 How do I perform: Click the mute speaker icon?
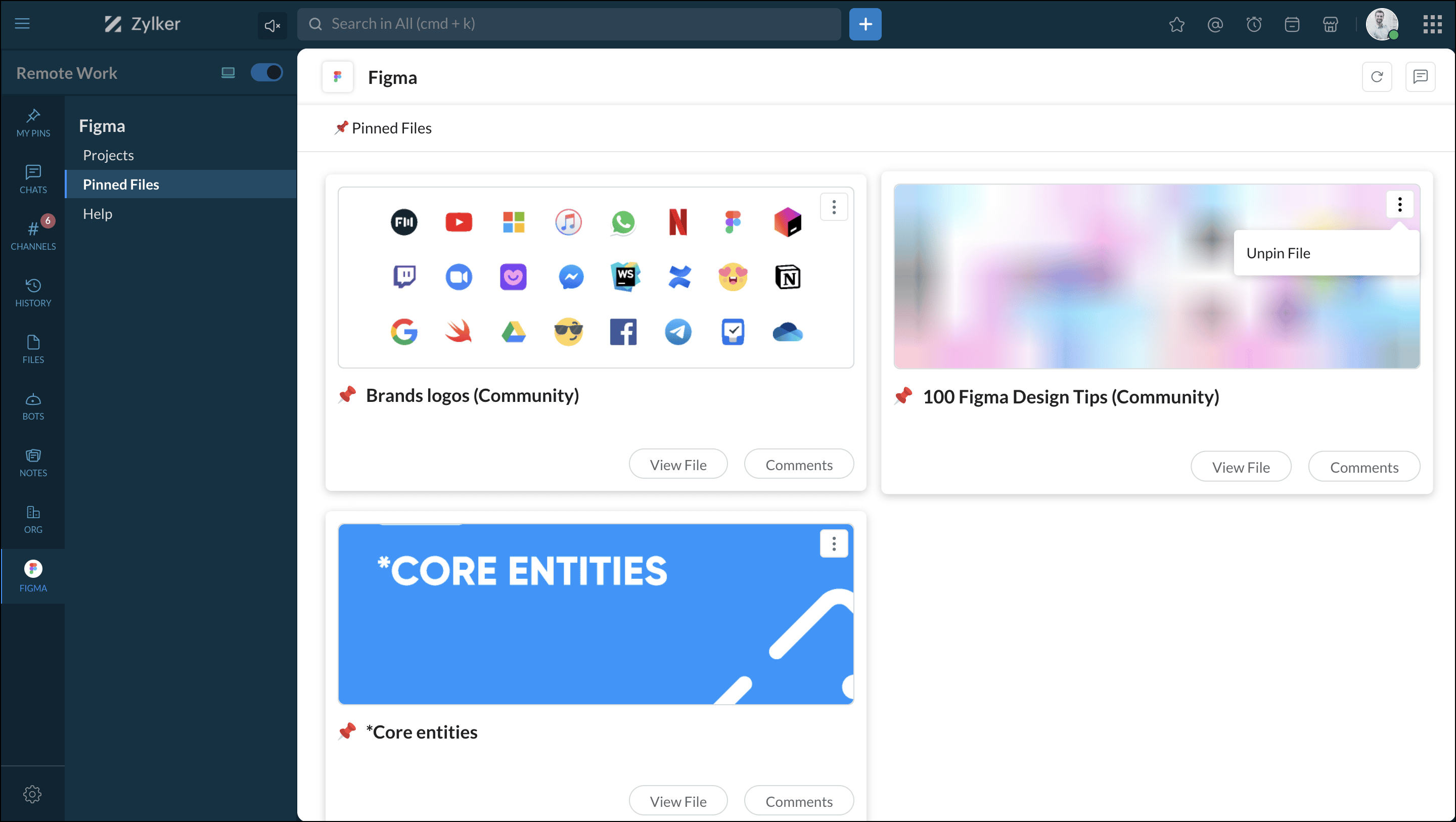point(272,25)
